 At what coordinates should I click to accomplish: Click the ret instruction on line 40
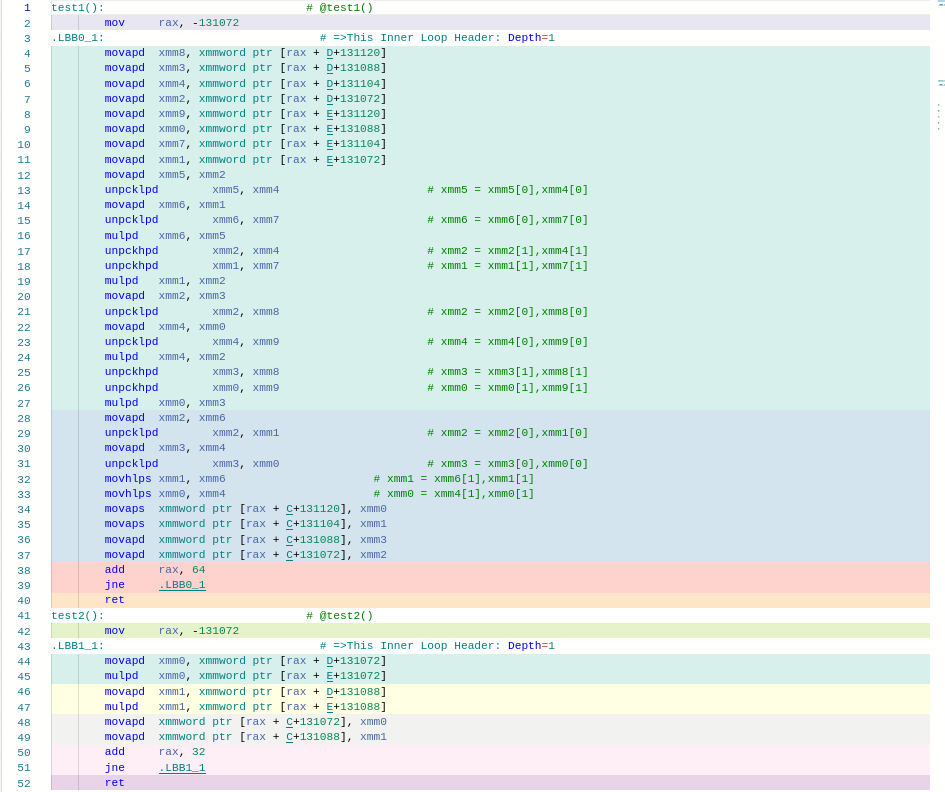[114, 600]
